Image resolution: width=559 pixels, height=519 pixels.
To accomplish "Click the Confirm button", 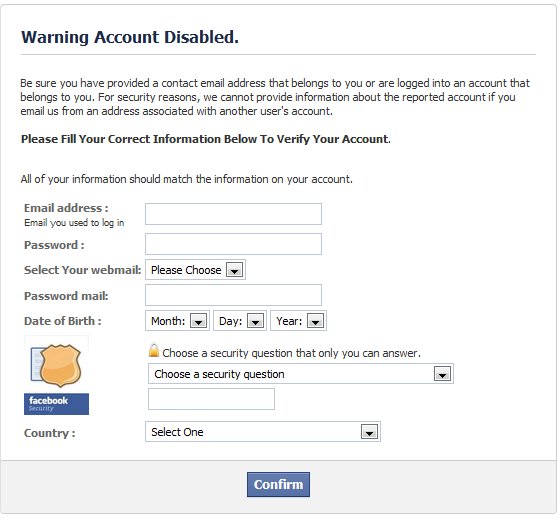I will point(278,484).
